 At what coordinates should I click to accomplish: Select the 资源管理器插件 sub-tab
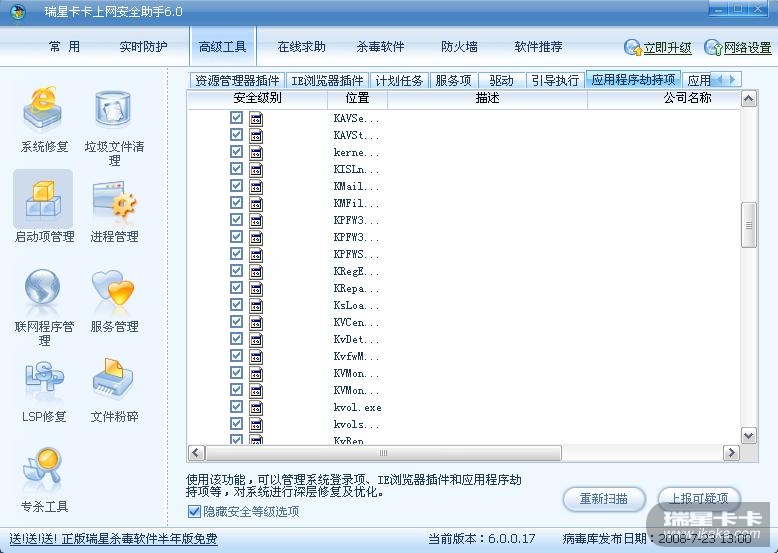coord(237,80)
